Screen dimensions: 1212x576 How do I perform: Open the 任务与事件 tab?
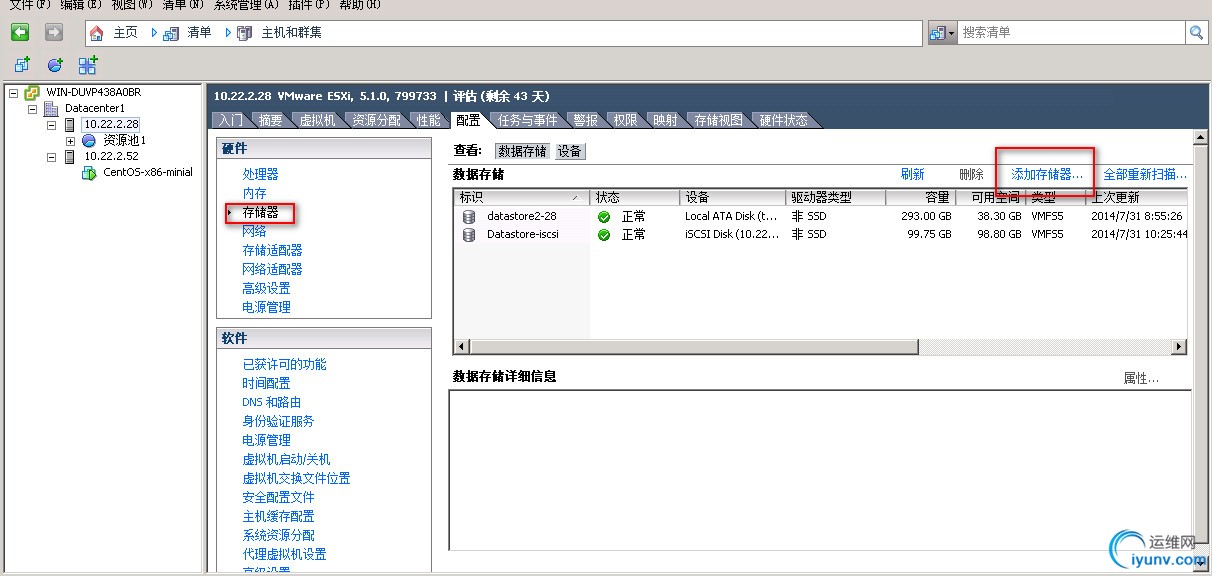click(x=527, y=120)
